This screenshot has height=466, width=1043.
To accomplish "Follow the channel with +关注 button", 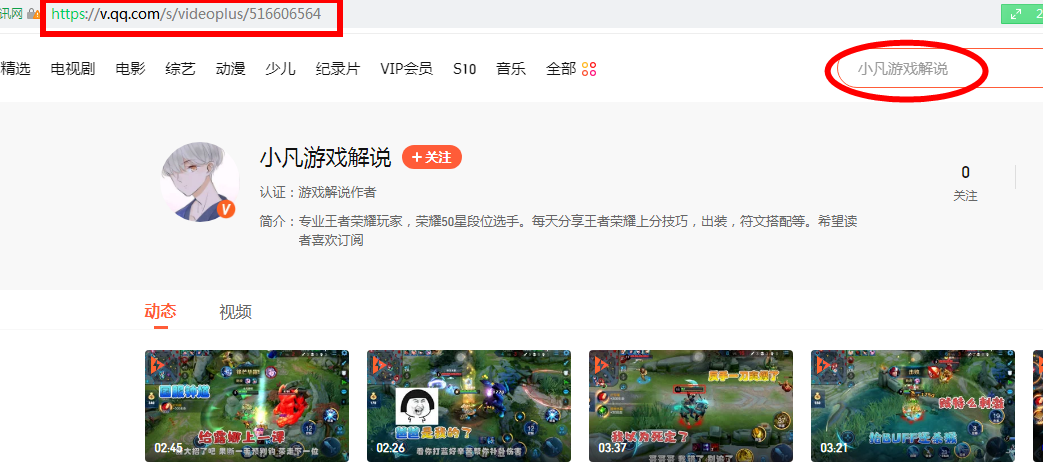I will 432,158.
